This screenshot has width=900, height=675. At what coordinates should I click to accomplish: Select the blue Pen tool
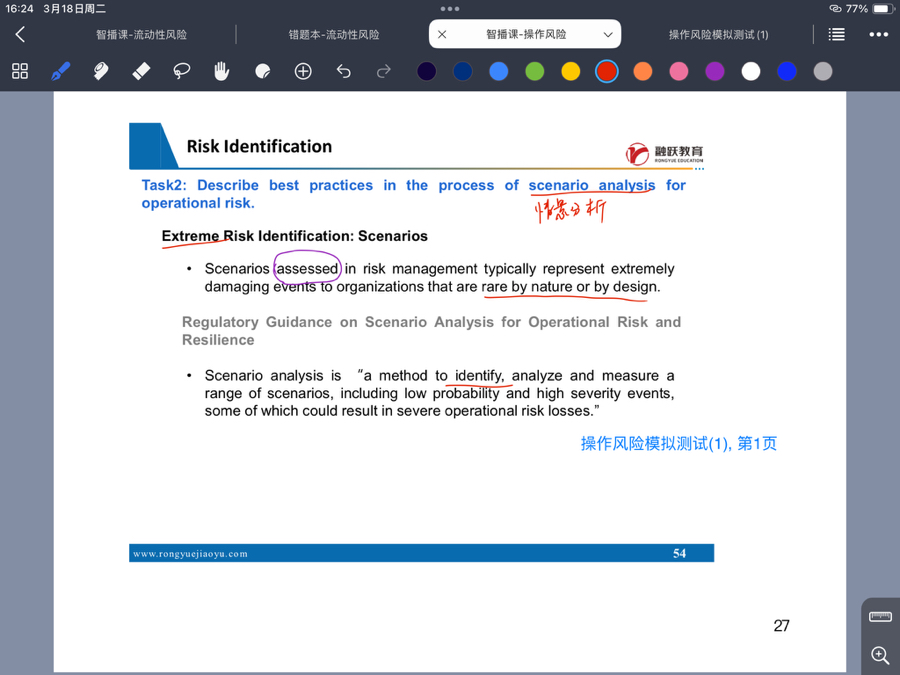tap(60, 71)
